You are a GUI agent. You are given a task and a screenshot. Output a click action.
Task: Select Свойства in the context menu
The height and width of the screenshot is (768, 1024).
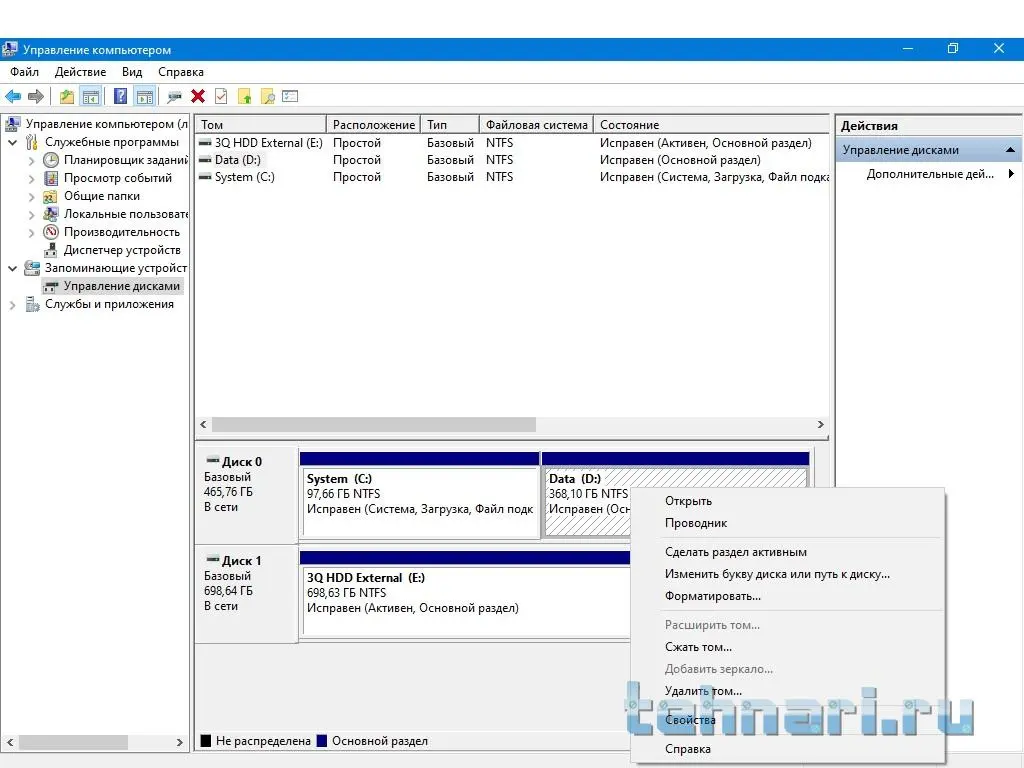[690, 720]
